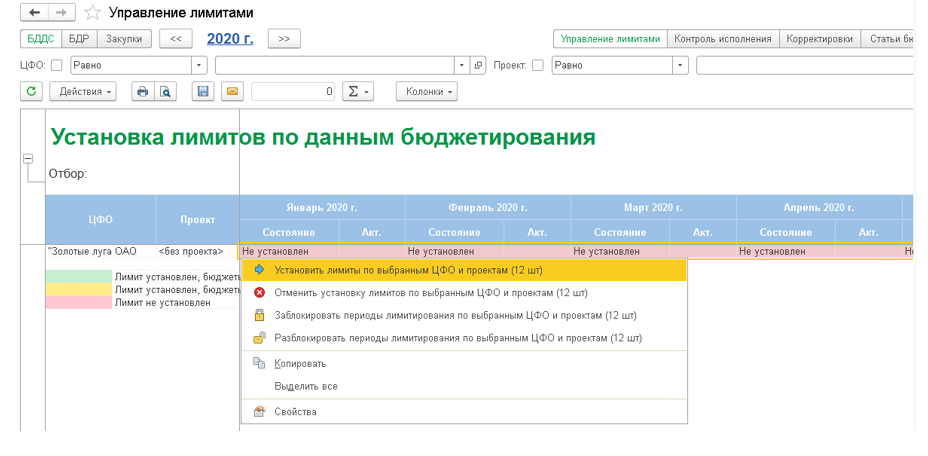Collapse the report group with minus box
The width and height of the screenshot is (928, 456).
(28, 159)
